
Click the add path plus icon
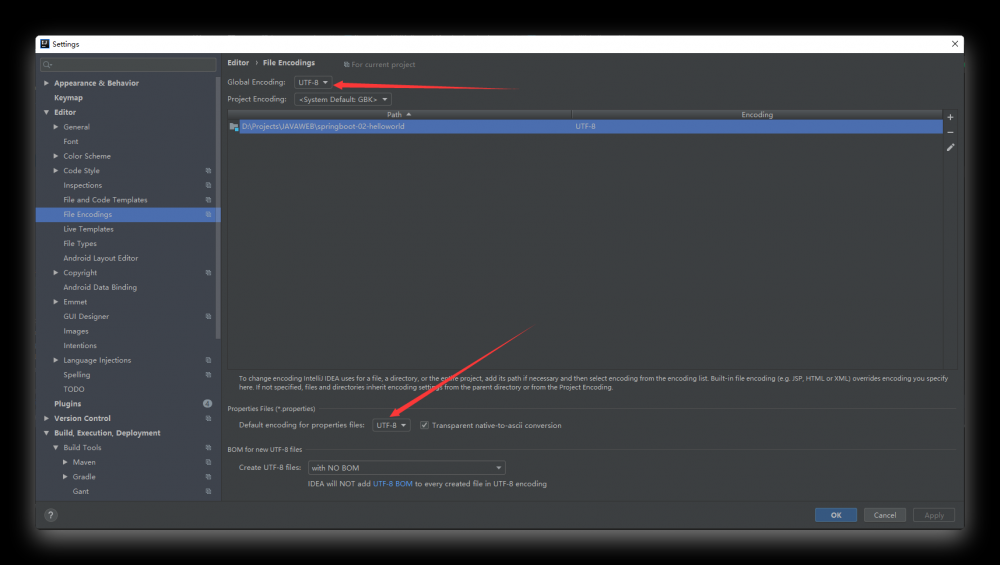(x=950, y=117)
